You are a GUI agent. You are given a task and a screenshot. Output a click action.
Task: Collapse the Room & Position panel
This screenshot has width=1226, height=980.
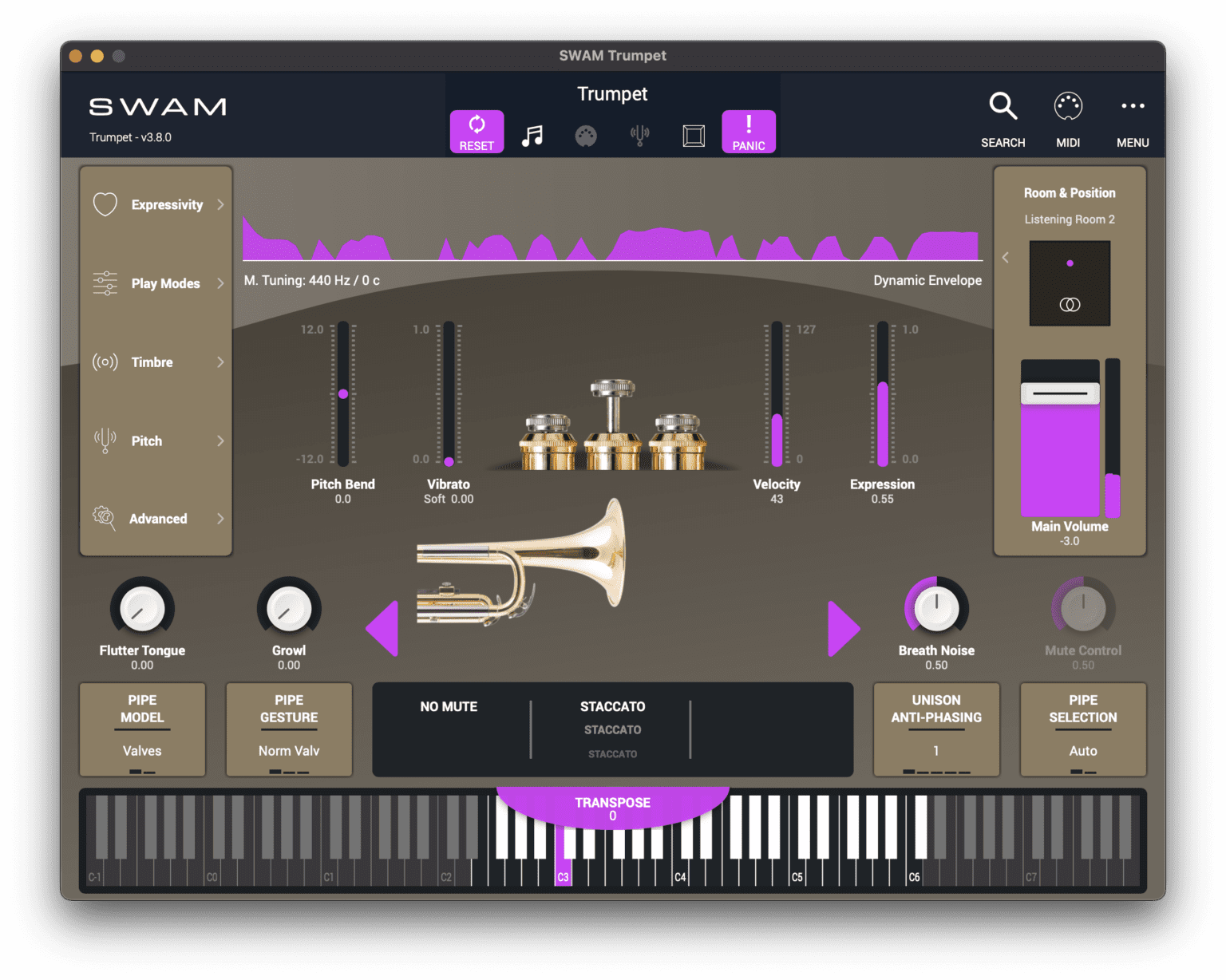pos(1005,257)
